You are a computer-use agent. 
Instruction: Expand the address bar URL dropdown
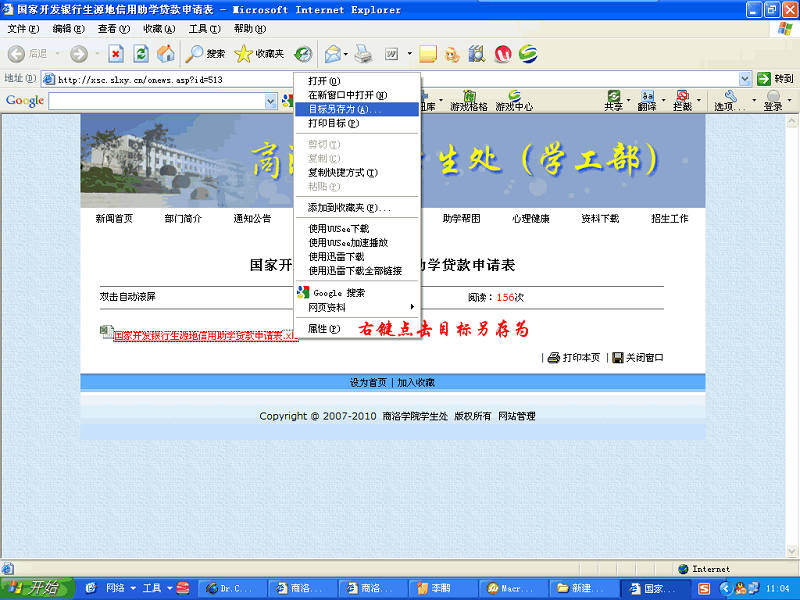pyautogui.click(x=745, y=79)
